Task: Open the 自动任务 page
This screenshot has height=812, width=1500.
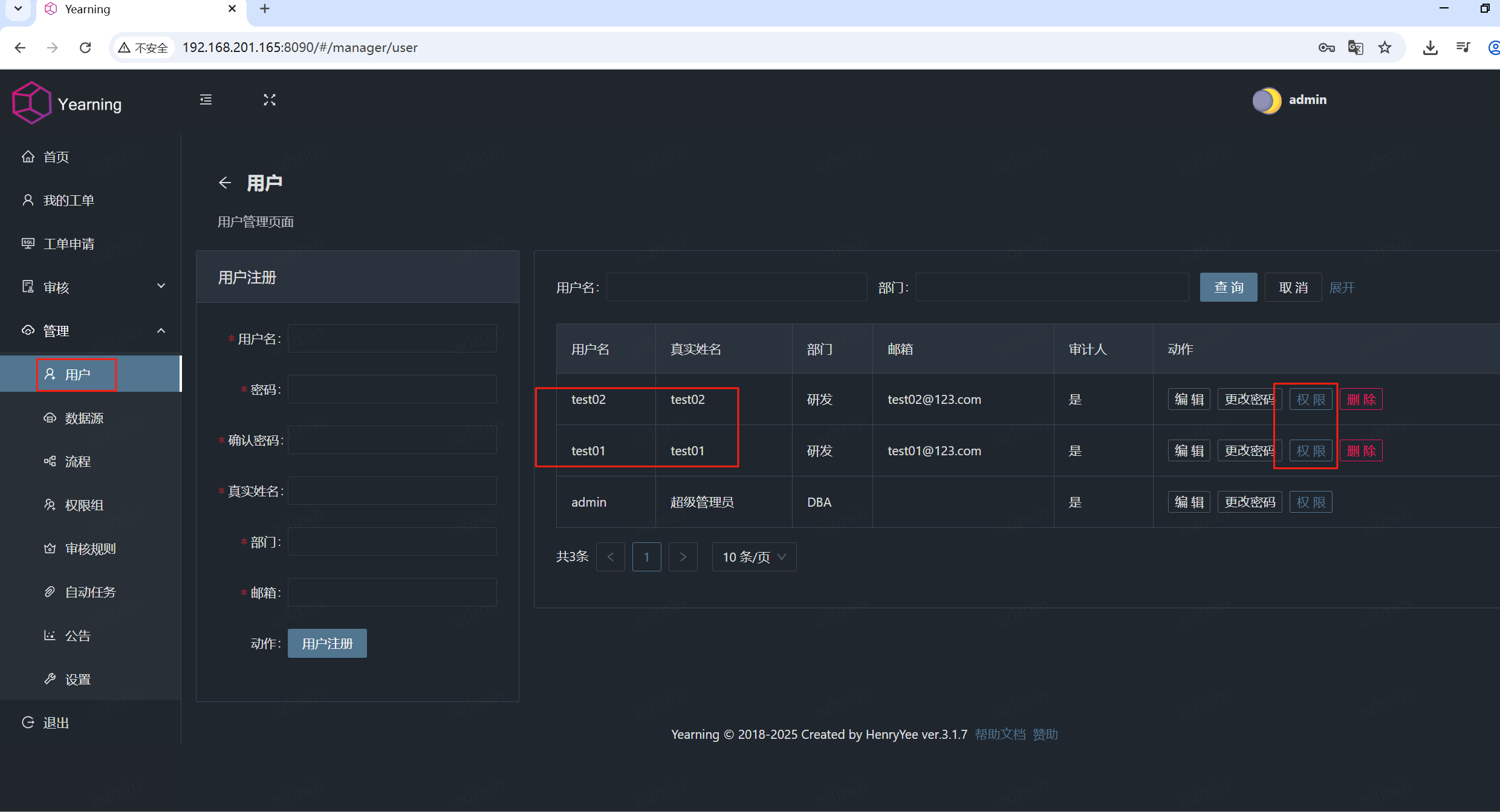Action: (x=90, y=592)
